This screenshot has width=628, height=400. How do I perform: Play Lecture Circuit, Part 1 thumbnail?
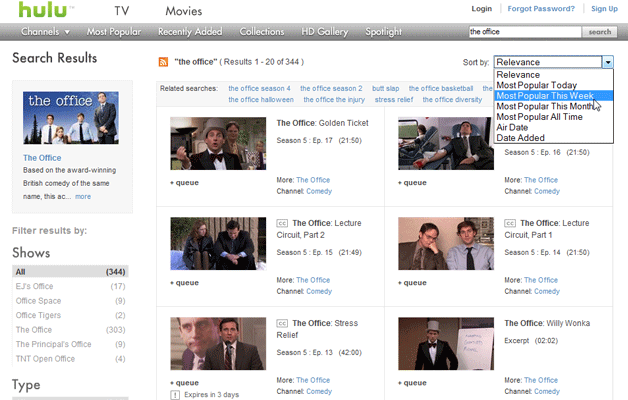tap(446, 243)
